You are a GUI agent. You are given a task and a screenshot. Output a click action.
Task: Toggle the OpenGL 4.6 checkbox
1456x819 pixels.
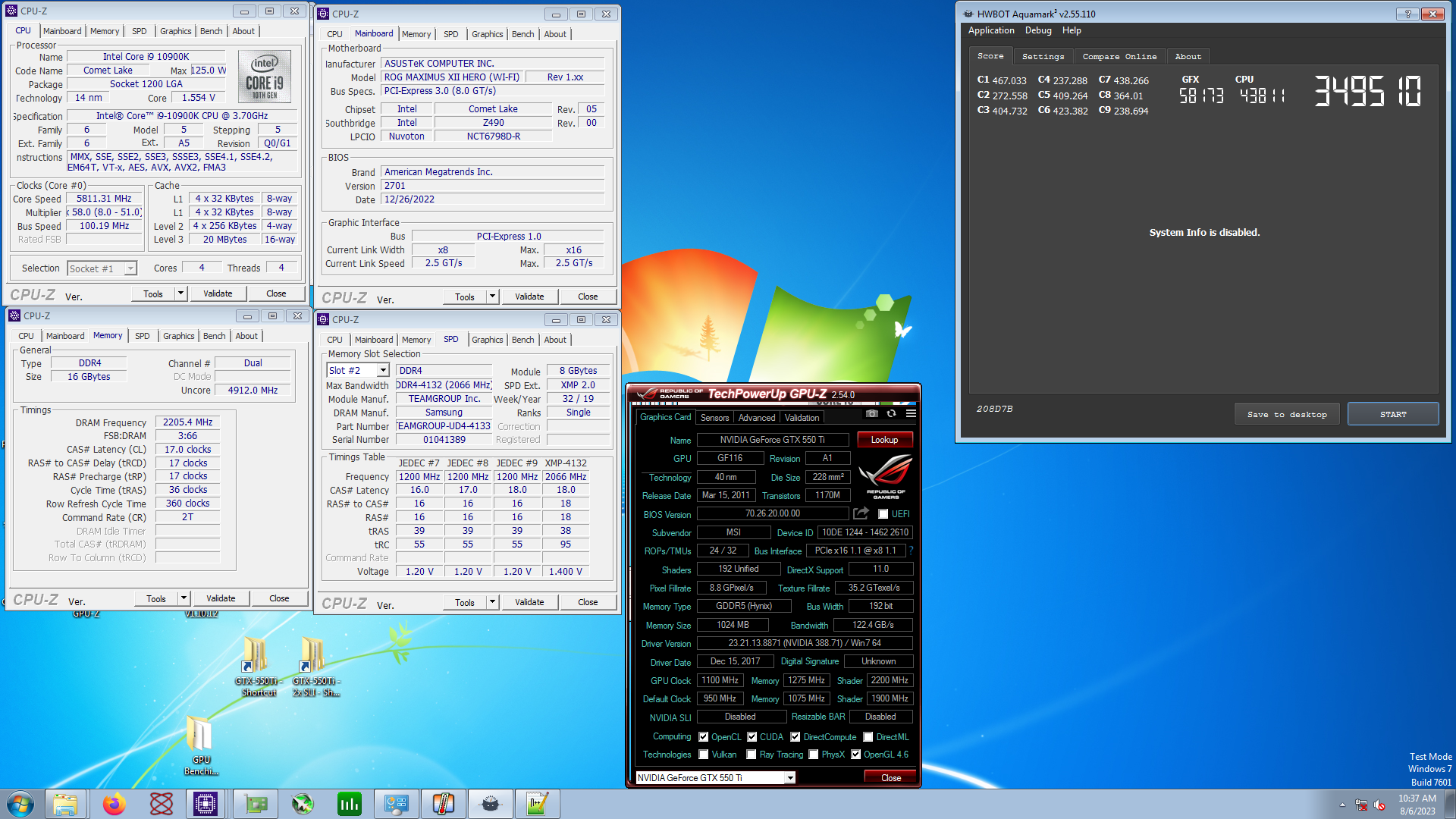(856, 755)
